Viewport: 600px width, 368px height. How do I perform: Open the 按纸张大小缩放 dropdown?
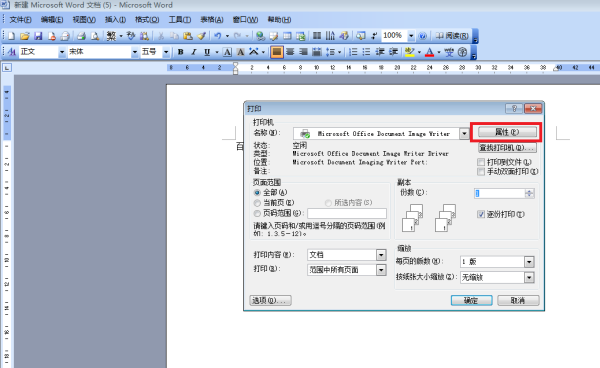529,277
